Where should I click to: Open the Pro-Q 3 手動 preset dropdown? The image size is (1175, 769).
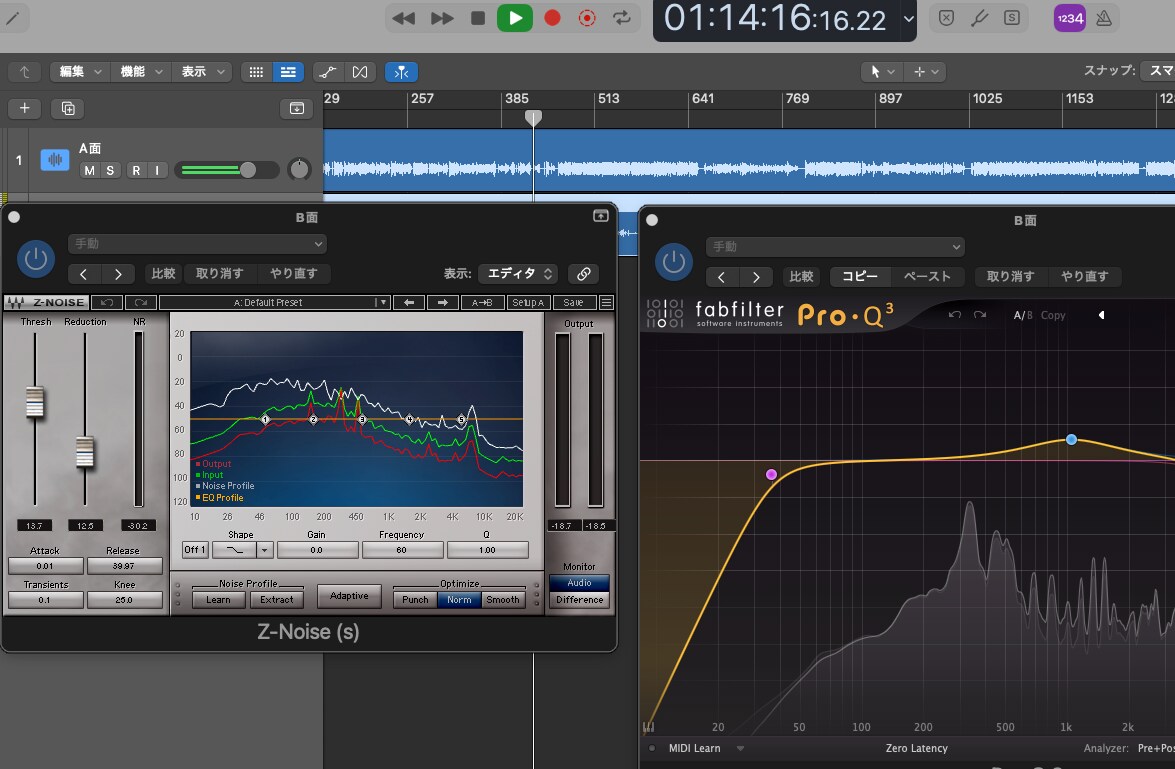pos(835,247)
